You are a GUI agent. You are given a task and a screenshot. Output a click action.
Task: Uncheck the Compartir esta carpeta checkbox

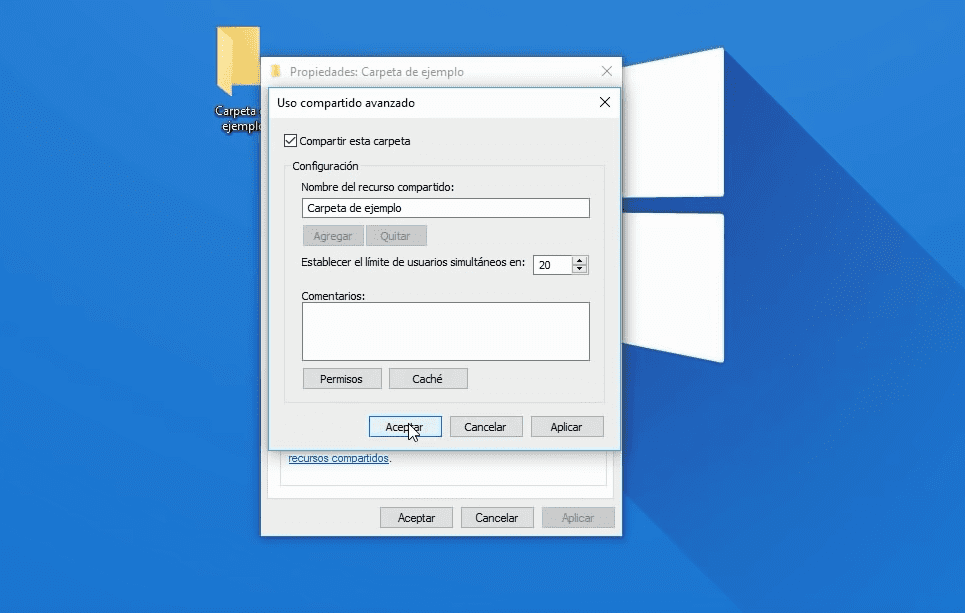tap(291, 141)
